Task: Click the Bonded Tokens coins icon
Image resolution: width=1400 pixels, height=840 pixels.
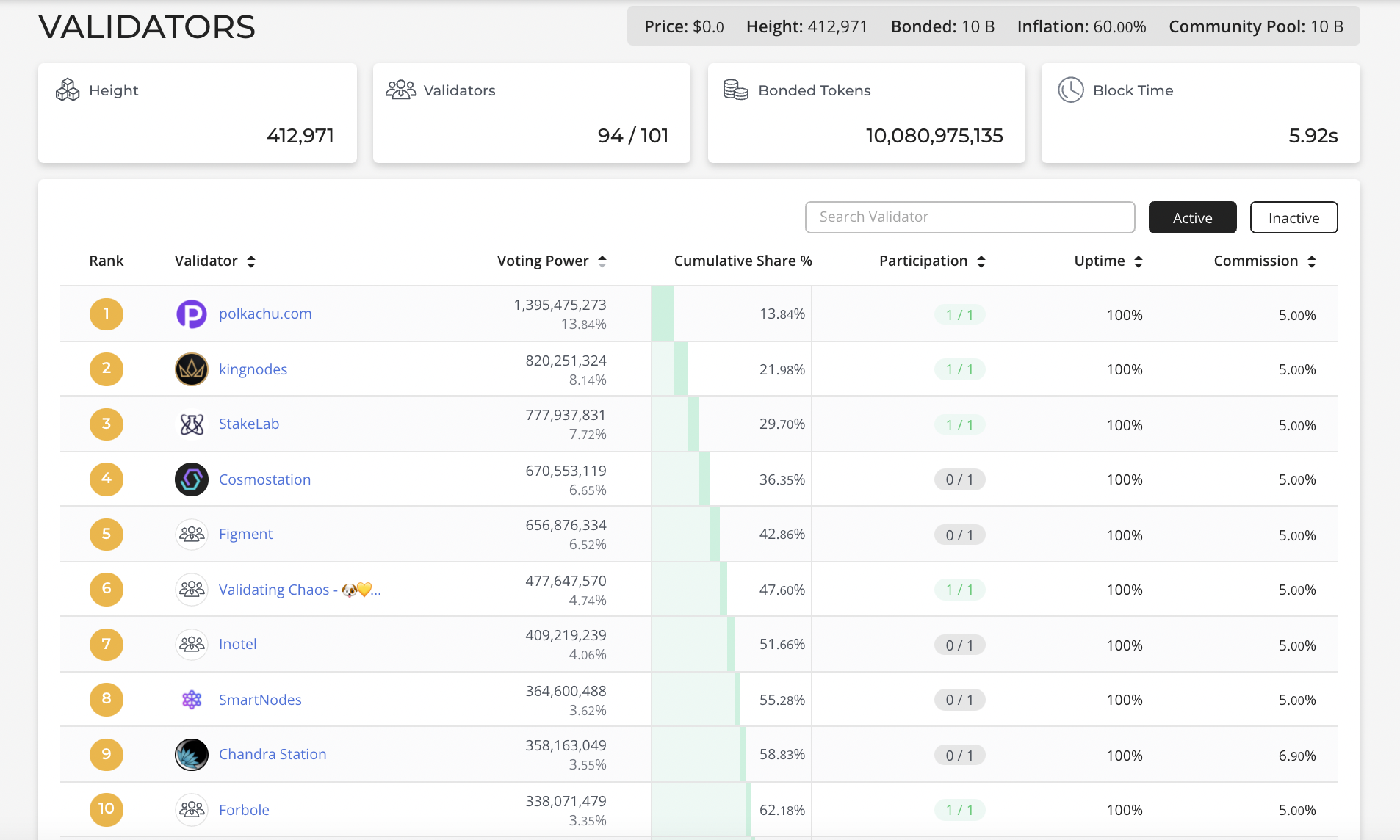Action: click(x=735, y=90)
